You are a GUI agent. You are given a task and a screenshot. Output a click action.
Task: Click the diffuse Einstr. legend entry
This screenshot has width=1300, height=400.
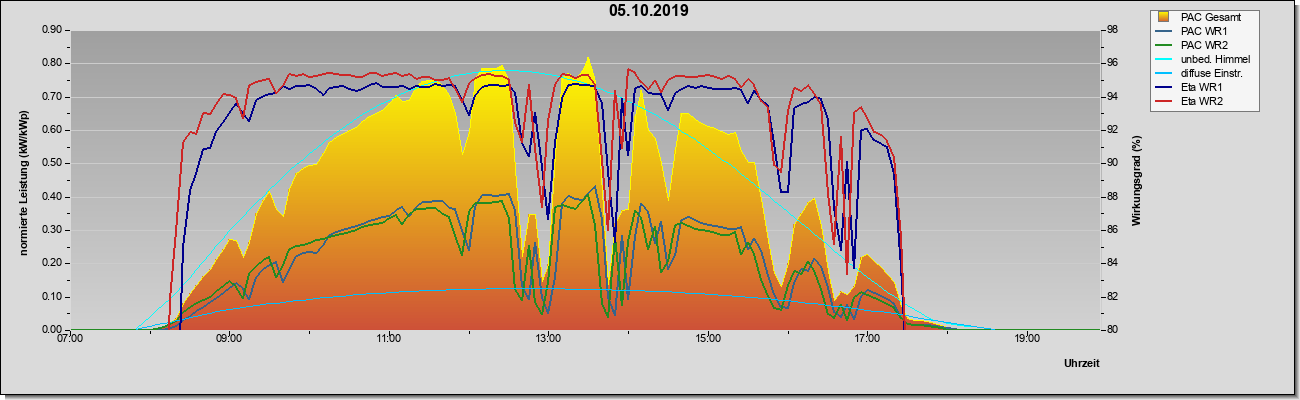[x=1202, y=74]
